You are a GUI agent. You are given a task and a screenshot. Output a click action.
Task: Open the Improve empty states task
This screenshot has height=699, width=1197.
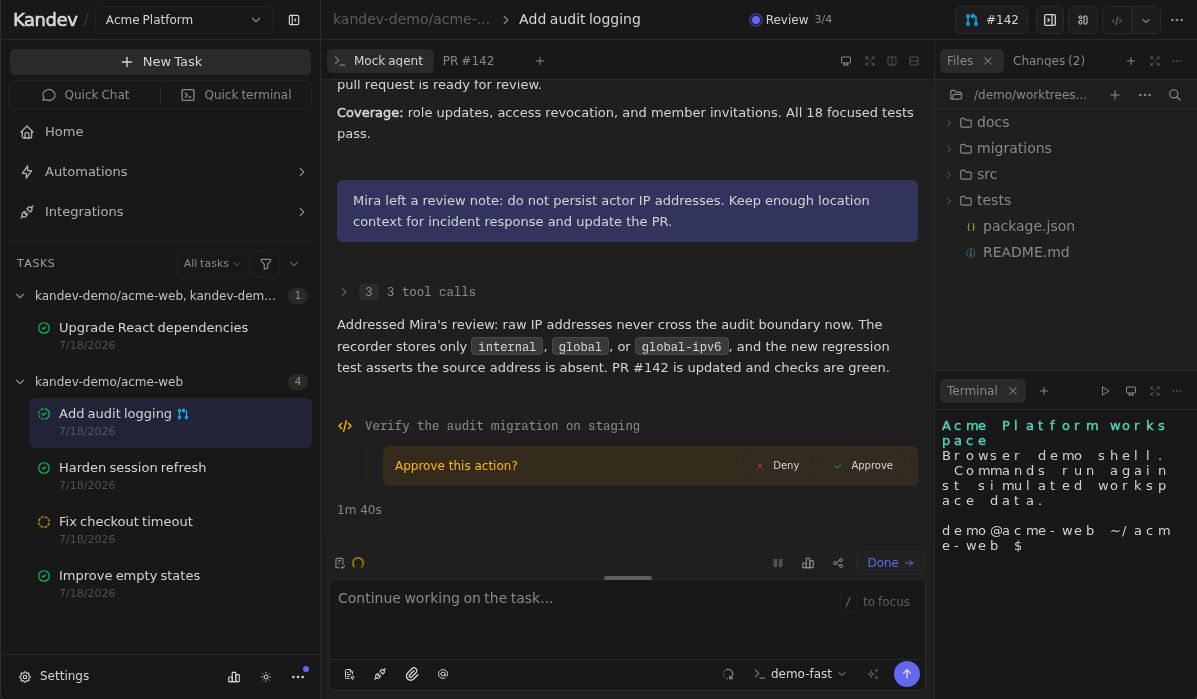tap(170, 584)
